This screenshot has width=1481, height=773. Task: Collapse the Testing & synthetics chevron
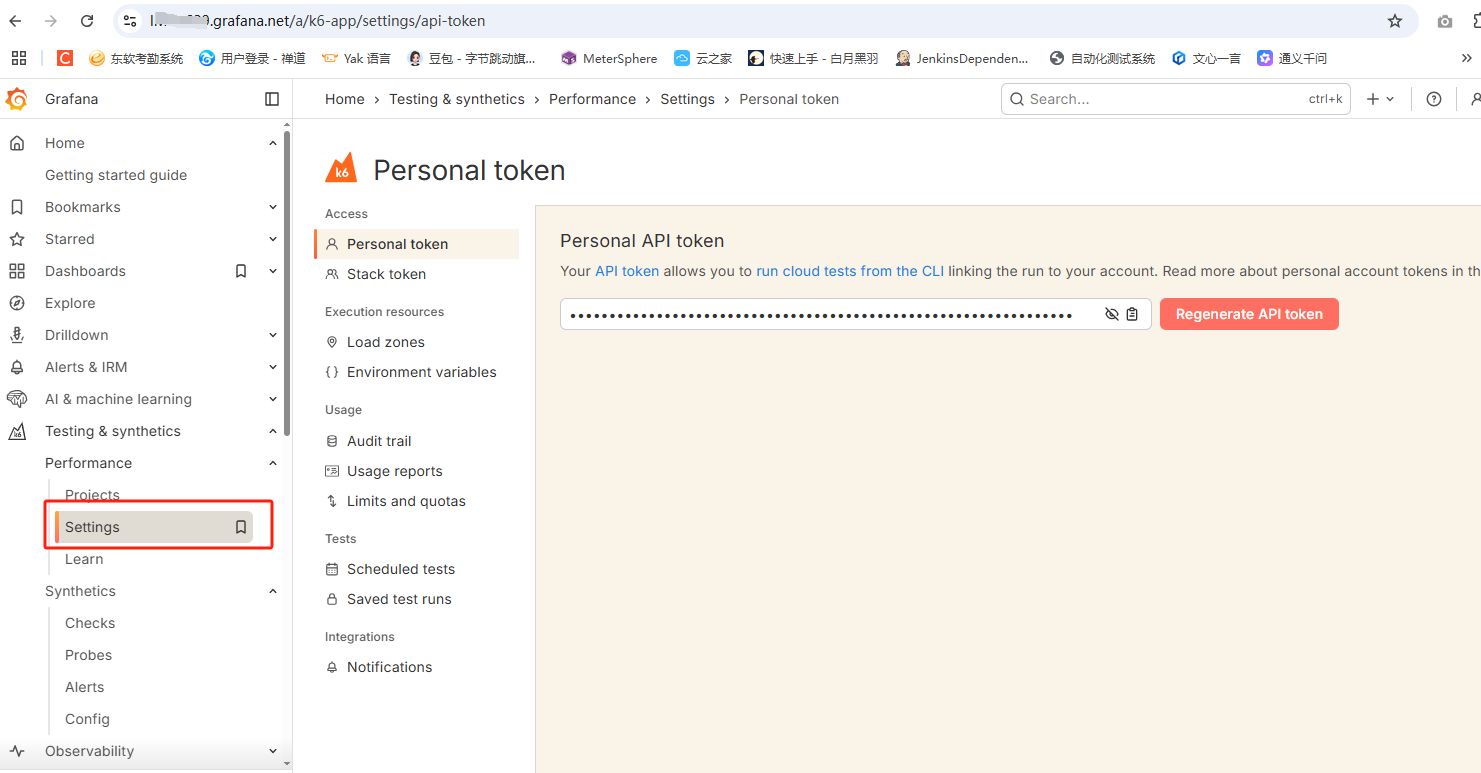pos(273,431)
